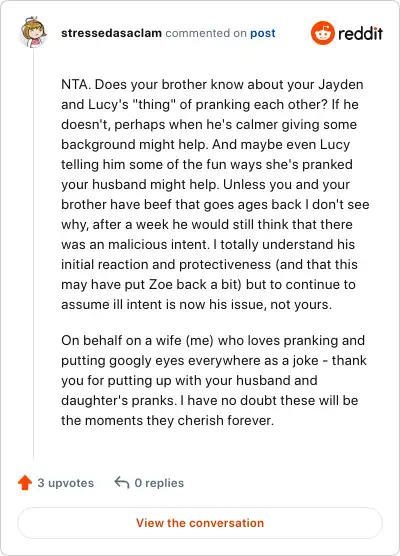Screen dimensions: 400x556
Task: Click the quoted word "thing" in the comment
Action: 154,105
